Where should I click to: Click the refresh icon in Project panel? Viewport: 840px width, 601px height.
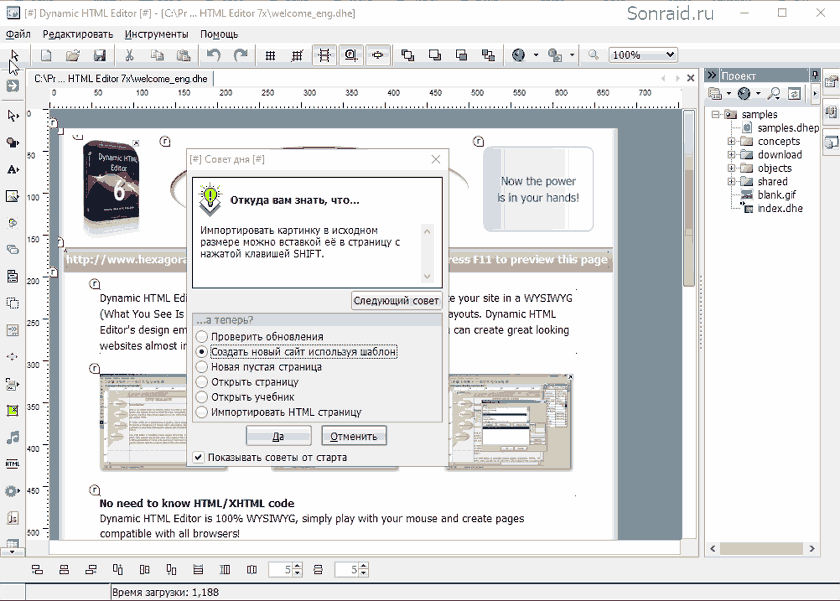click(x=794, y=94)
